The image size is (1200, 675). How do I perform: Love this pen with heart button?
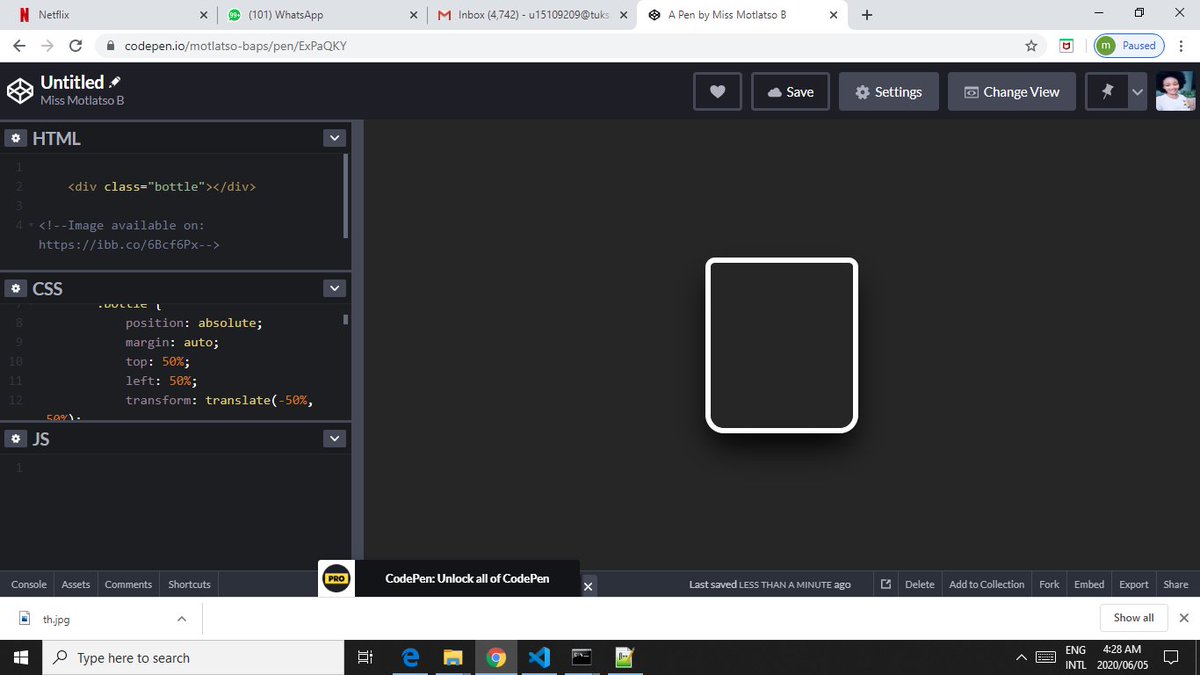(x=717, y=91)
